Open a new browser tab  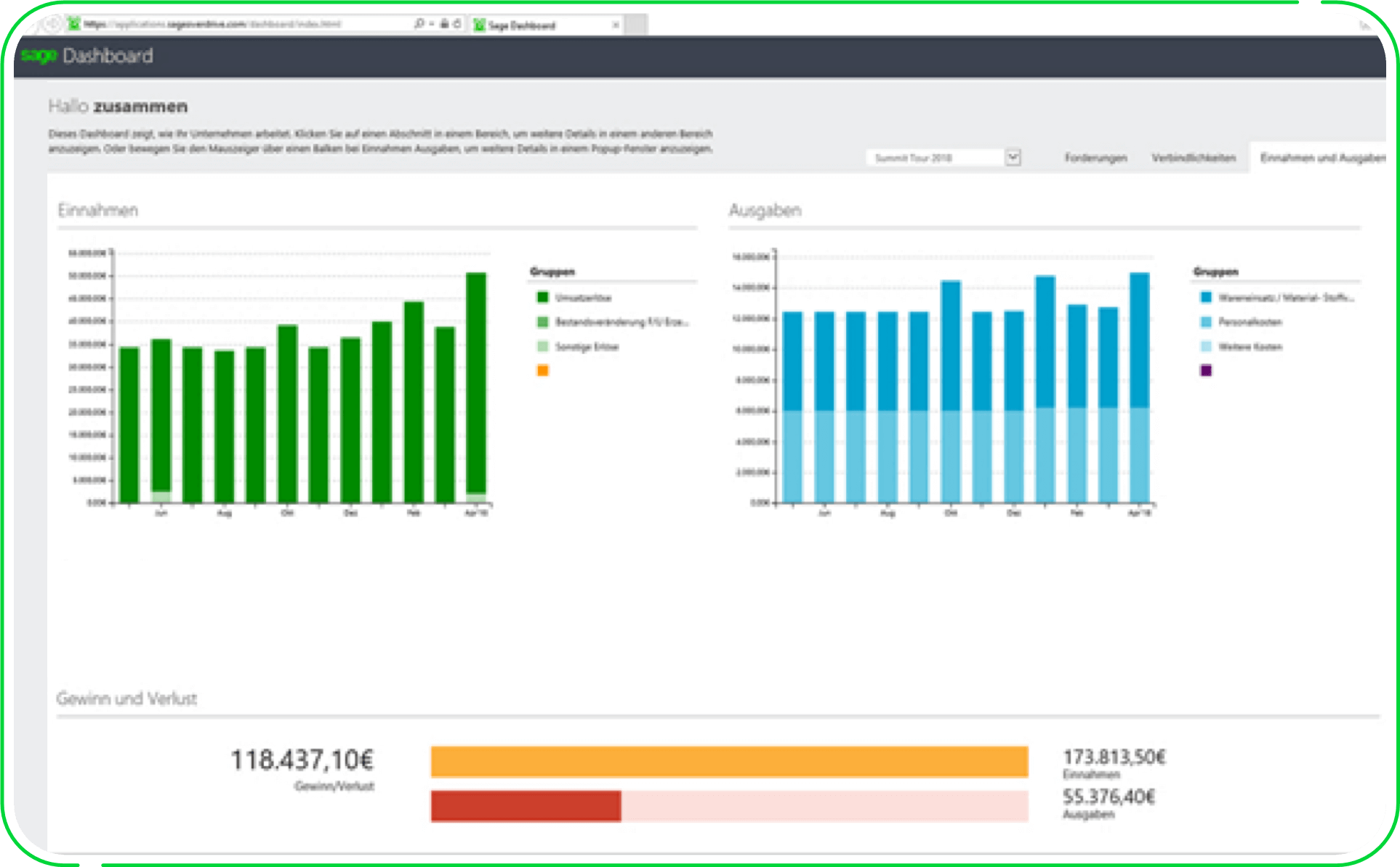click(637, 25)
